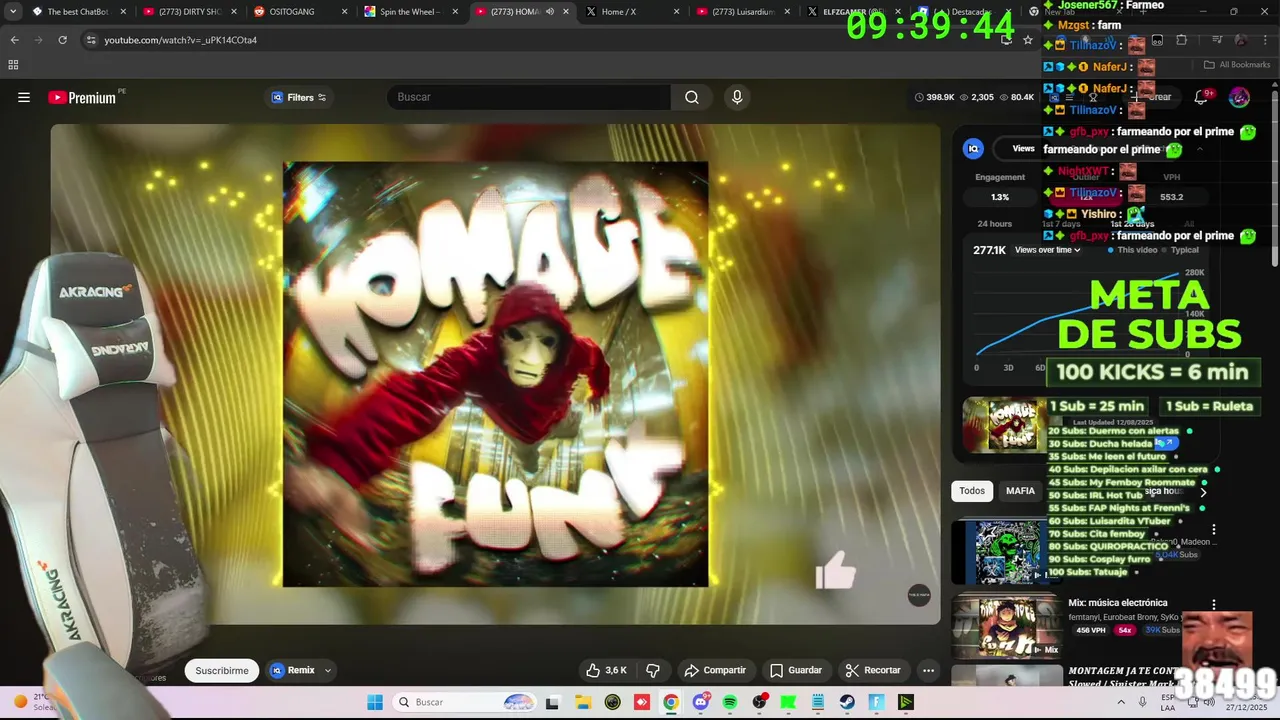Select the MAFIA filter chip
The height and width of the screenshot is (720, 1280).
tap(1020, 491)
